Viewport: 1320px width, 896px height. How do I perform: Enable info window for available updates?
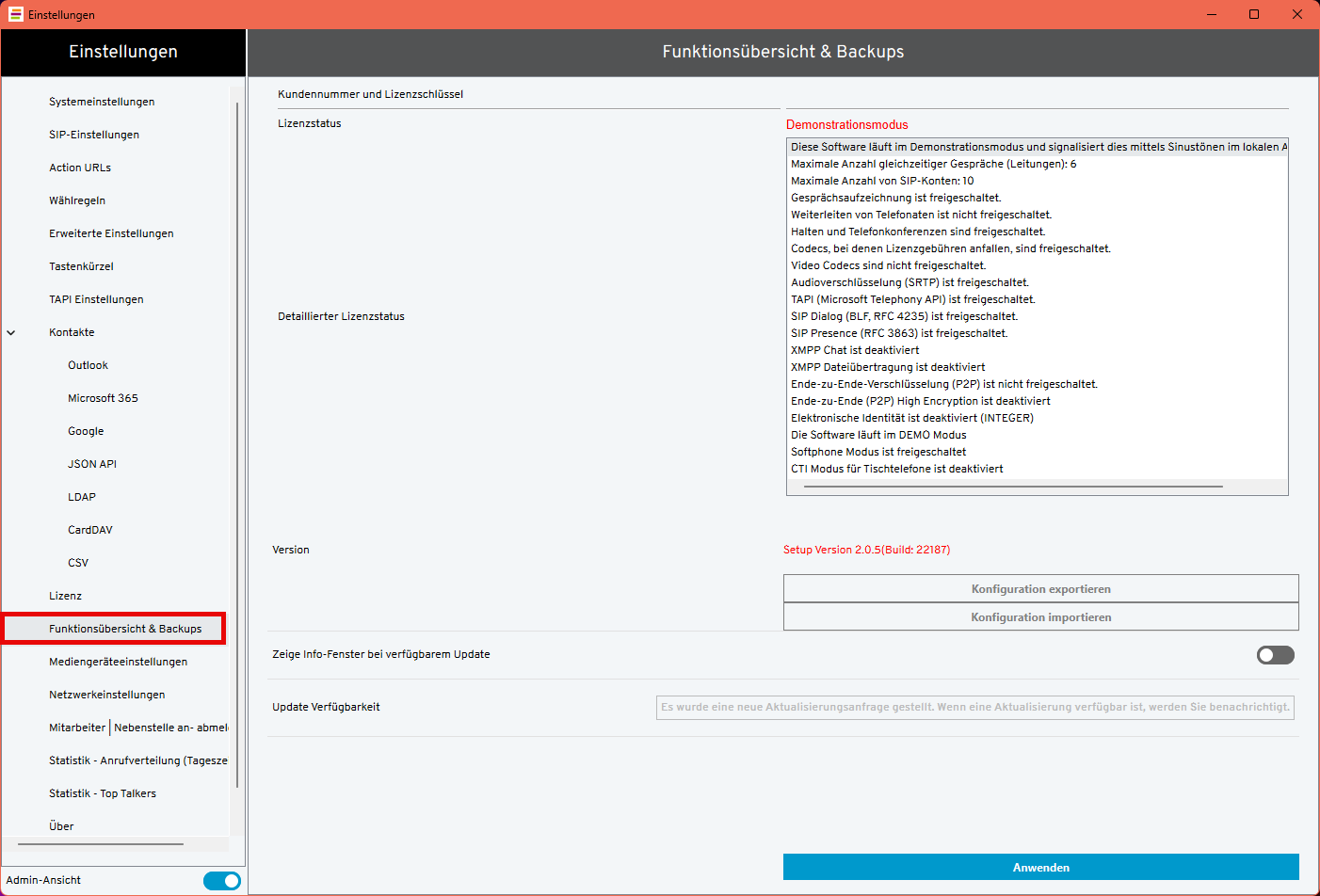tap(1275, 655)
